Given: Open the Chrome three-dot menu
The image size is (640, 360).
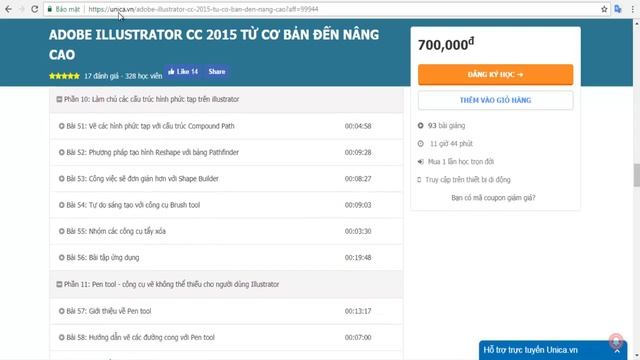Looking at the screenshot, I should pos(633,9).
